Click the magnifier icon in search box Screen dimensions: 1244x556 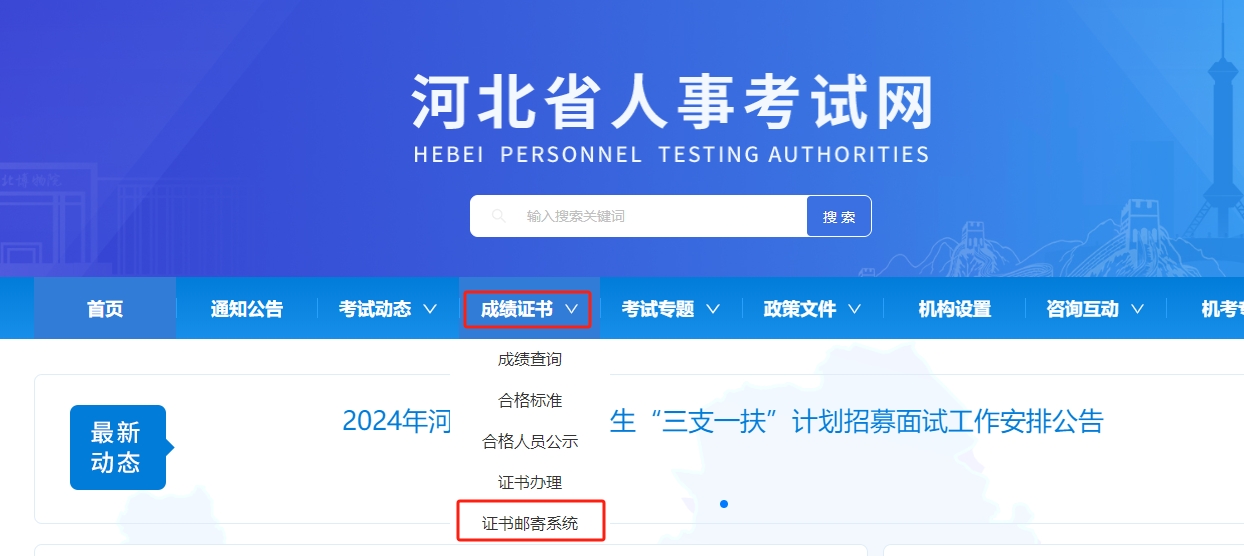click(x=498, y=216)
